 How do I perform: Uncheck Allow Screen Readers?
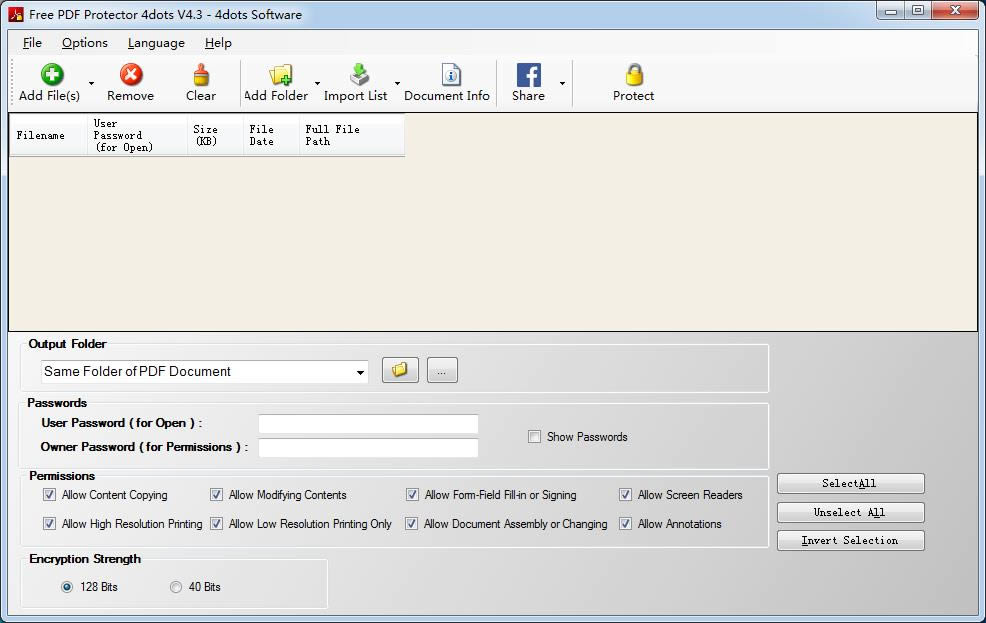[x=626, y=495]
